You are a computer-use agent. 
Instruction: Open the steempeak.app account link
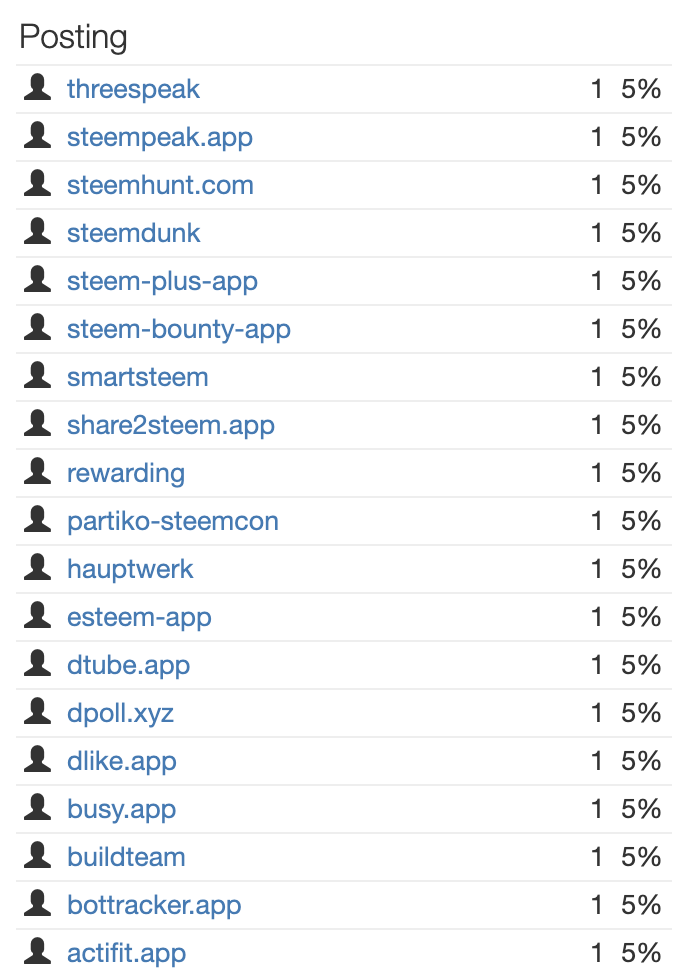click(x=159, y=137)
